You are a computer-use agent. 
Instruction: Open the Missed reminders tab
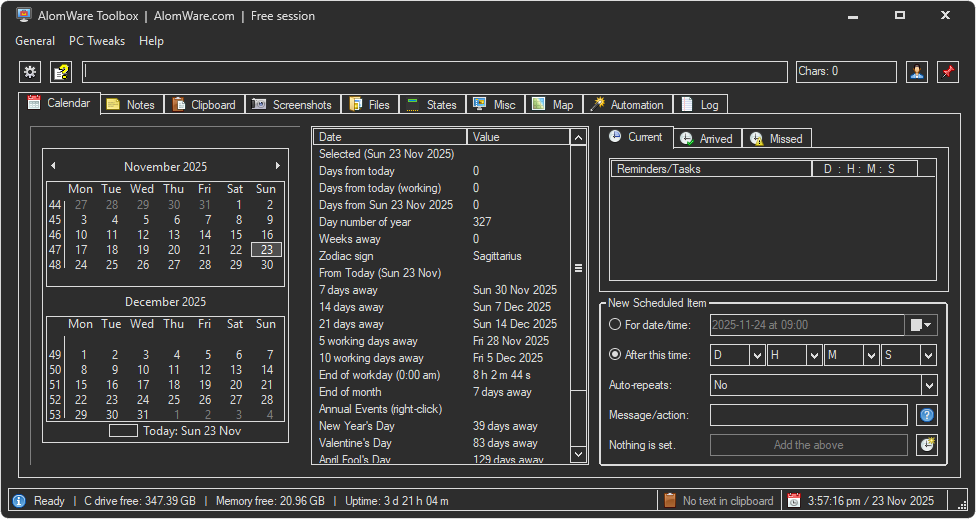[776, 138]
